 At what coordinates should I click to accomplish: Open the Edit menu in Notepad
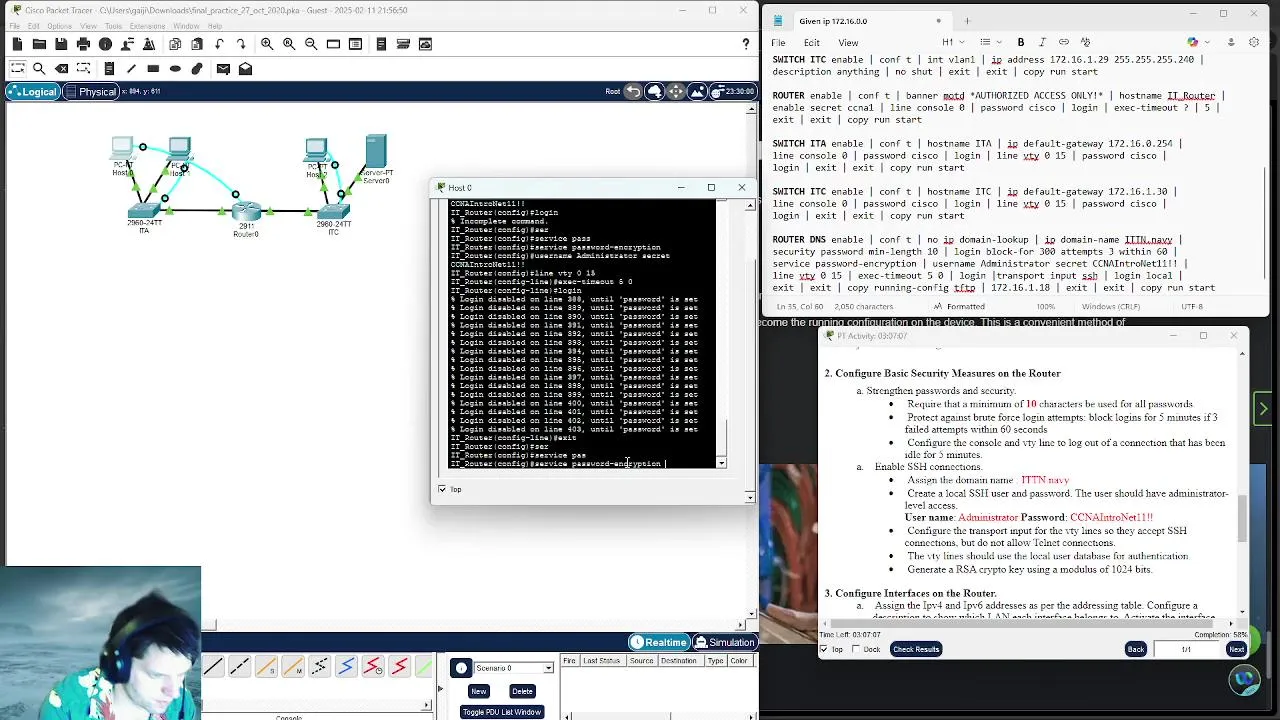click(812, 42)
